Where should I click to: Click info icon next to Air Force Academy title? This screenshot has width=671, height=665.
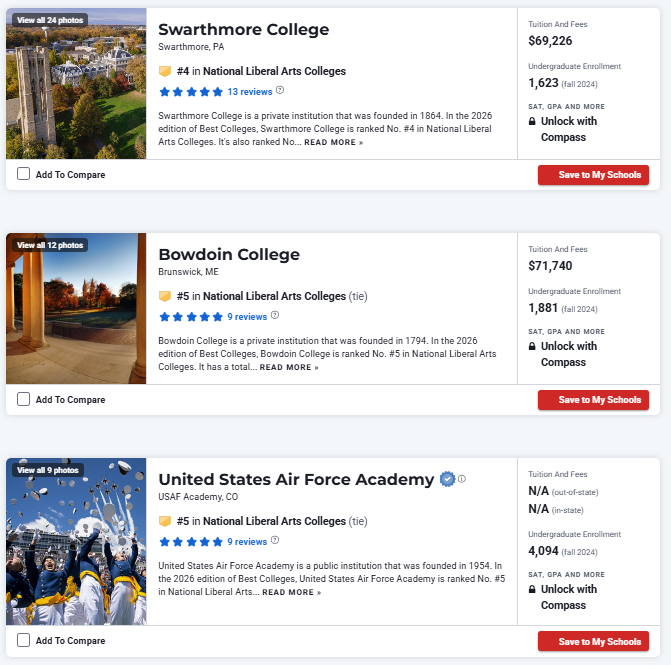[x=462, y=479]
